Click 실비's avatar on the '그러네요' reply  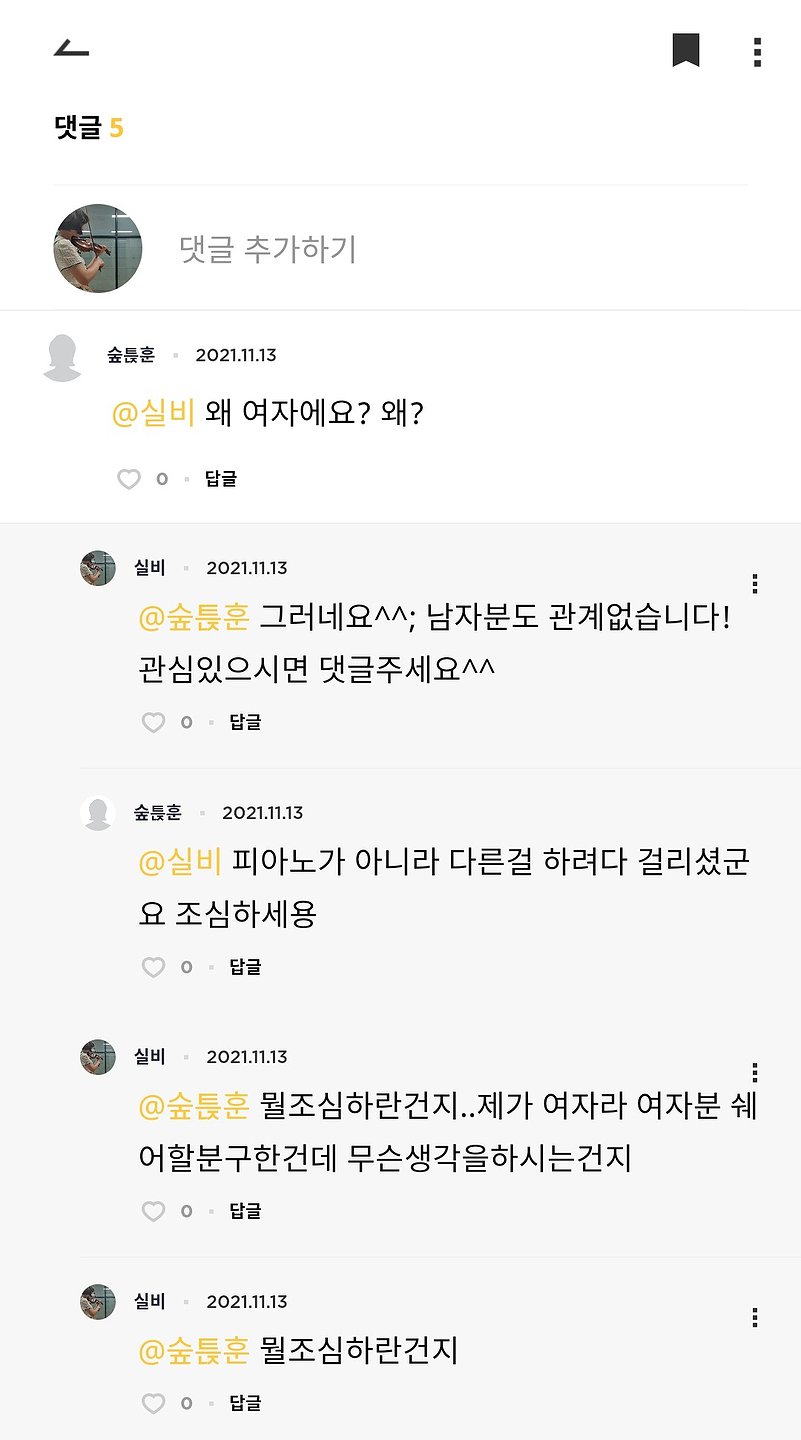pos(98,568)
